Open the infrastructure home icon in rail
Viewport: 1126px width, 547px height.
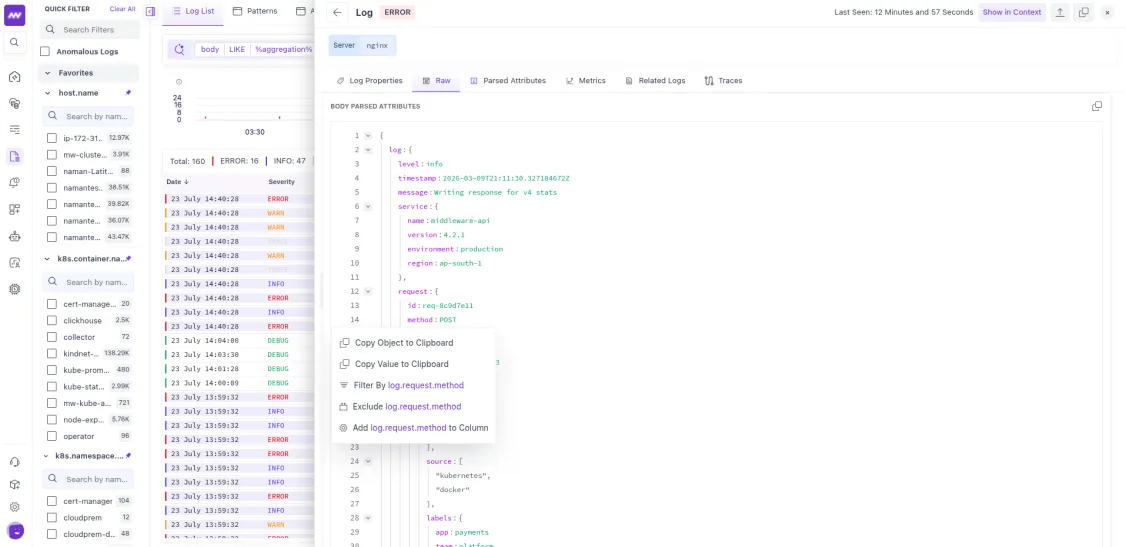coord(14,77)
